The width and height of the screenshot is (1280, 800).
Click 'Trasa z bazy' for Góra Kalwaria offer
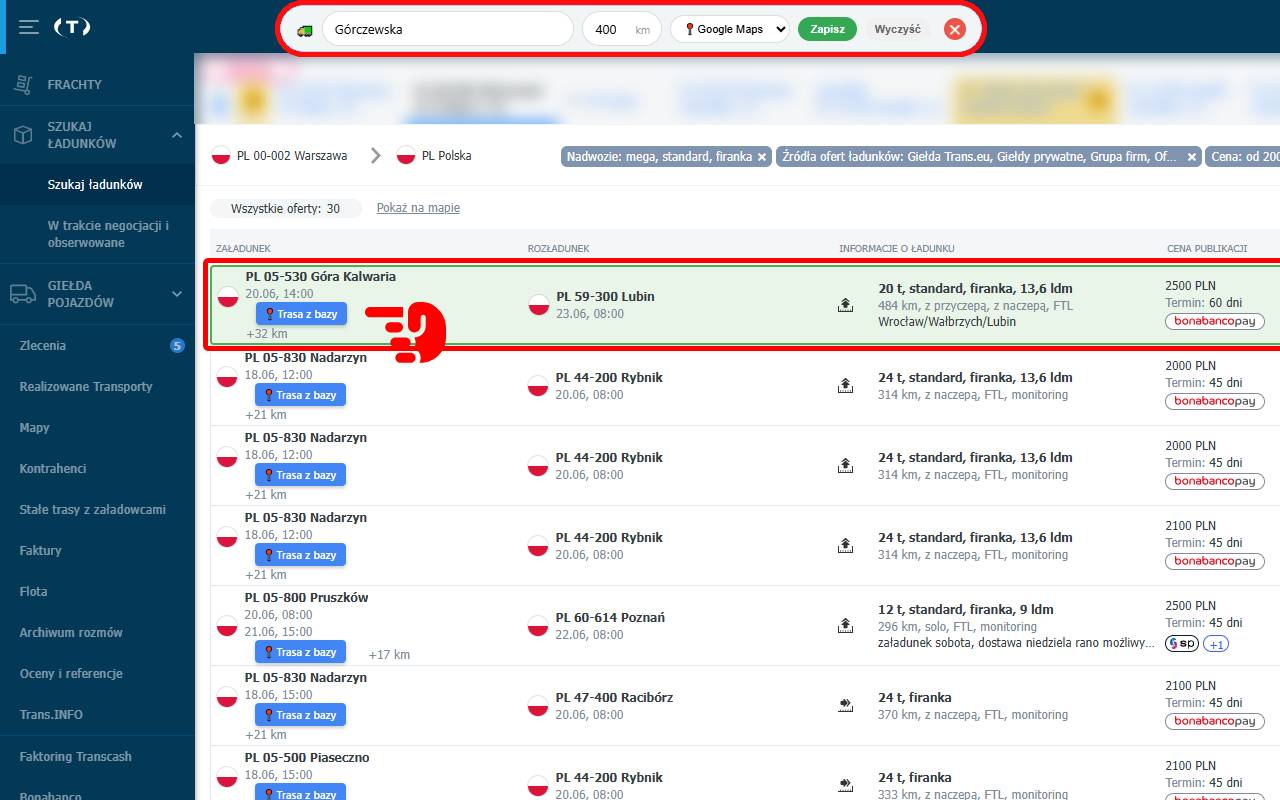click(301, 314)
